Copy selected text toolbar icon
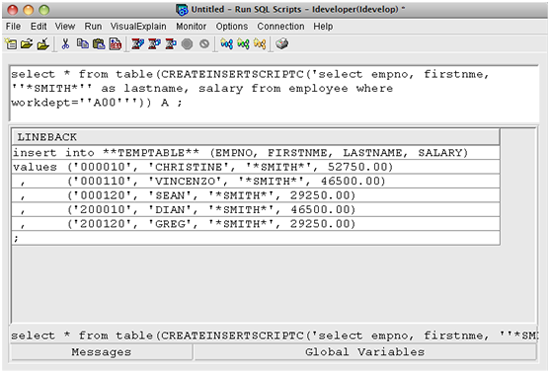The height and width of the screenshot is (373, 550). [x=83, y=44]
